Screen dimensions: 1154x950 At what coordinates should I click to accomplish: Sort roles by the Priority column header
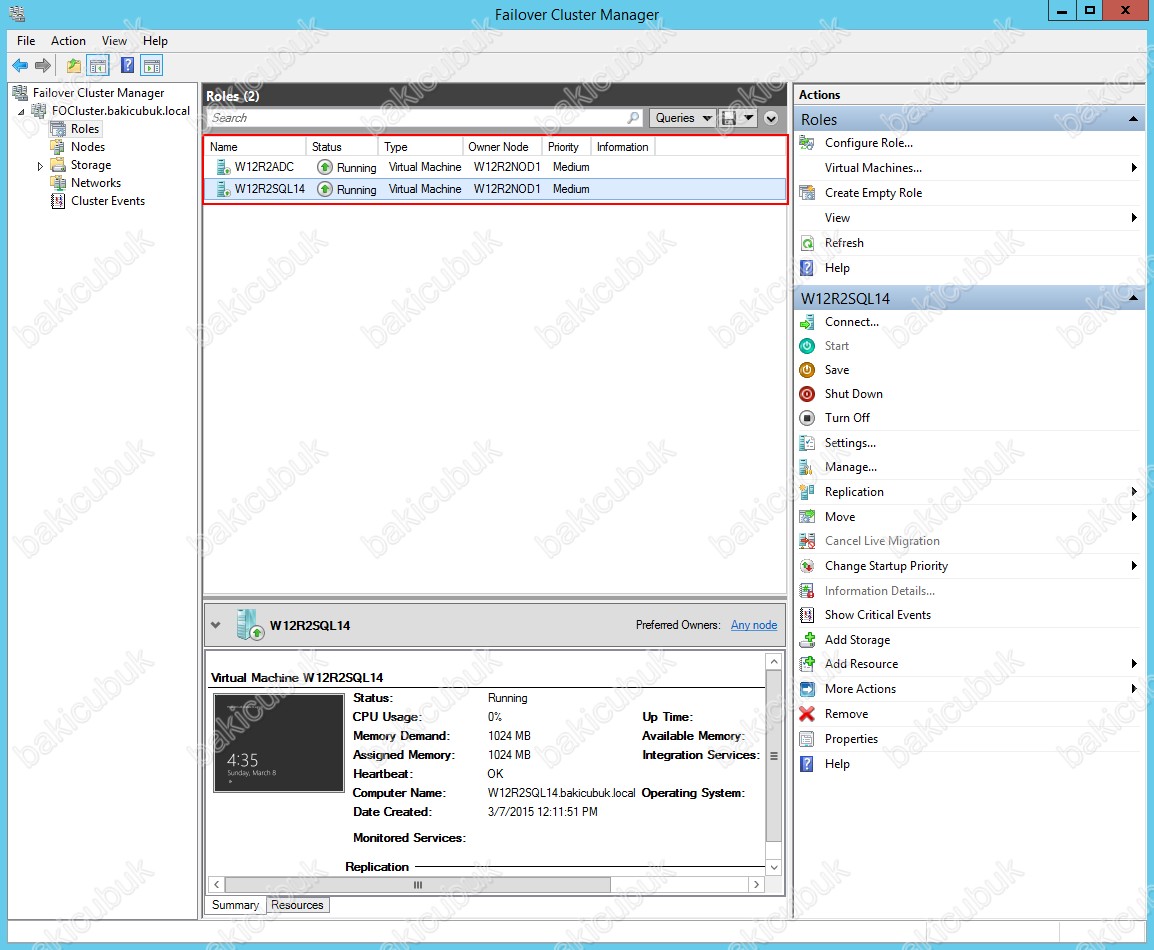point(566,147)
